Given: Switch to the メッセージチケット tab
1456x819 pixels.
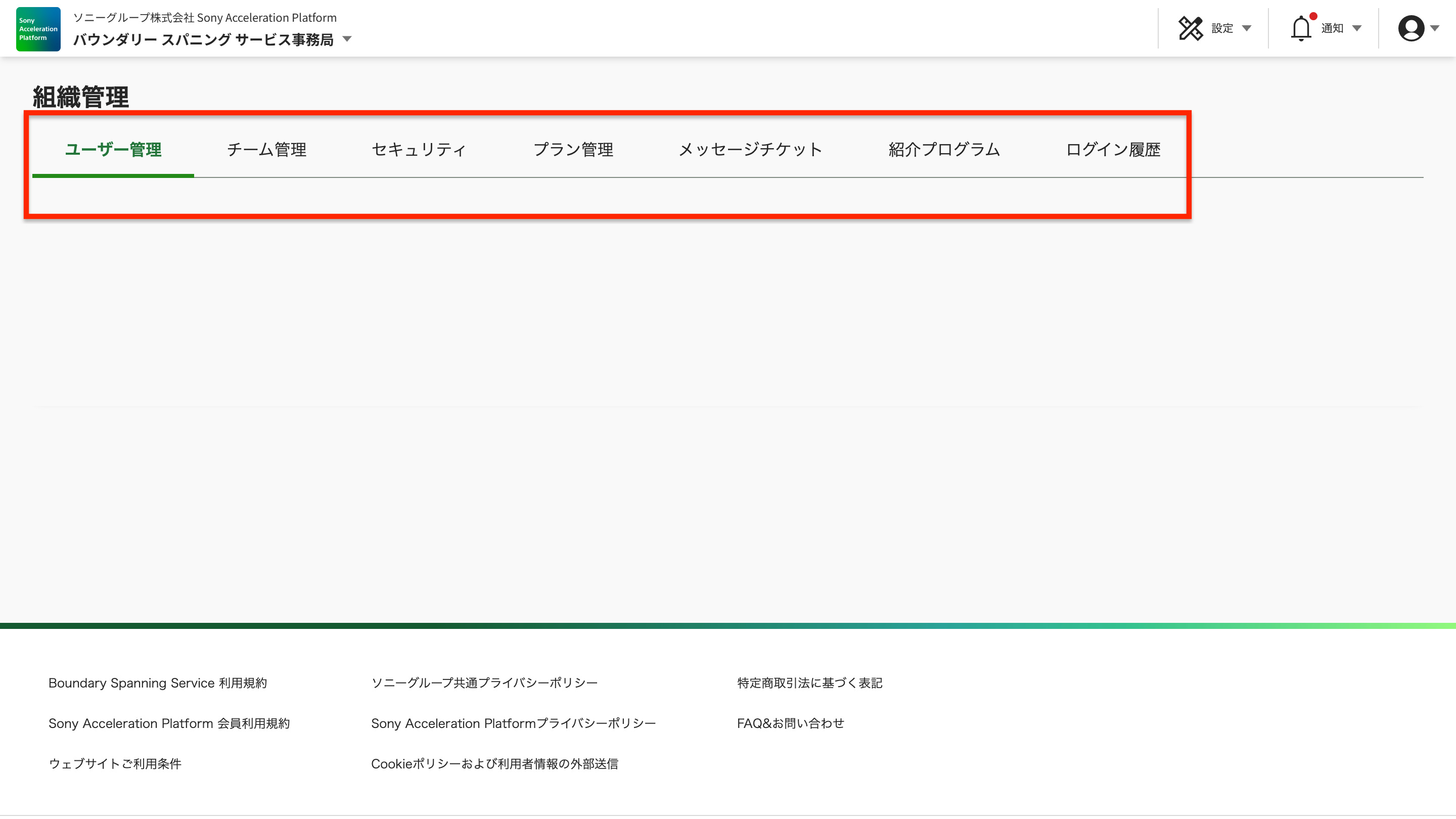Looking at the screenshot, I should (x=750, y=149).
